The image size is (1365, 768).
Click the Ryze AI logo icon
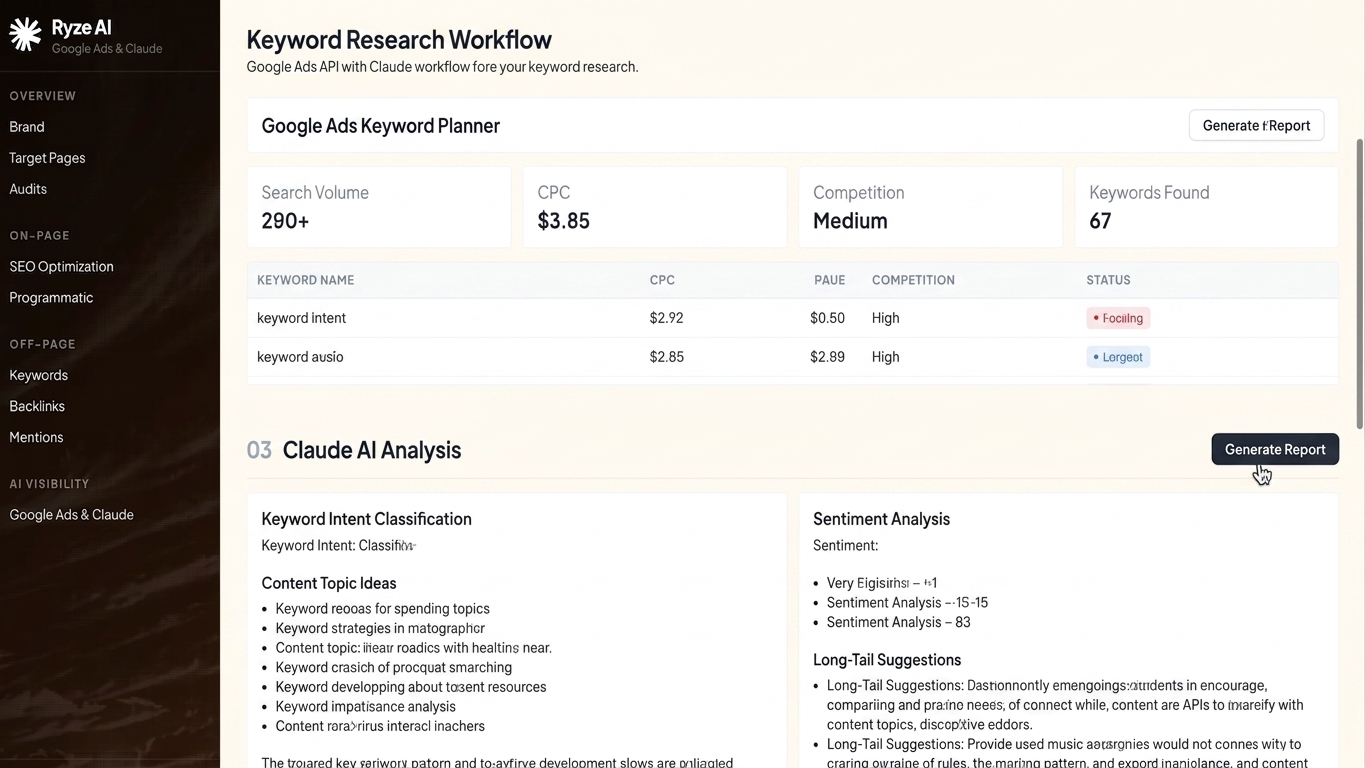[x=25, y=35]
